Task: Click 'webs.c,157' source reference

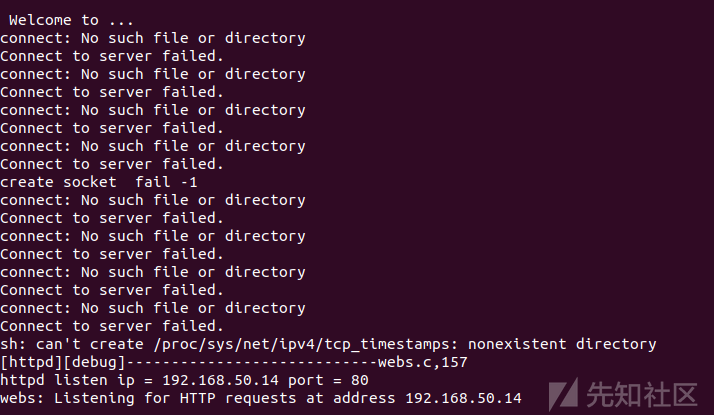Action: pos(423,362)
